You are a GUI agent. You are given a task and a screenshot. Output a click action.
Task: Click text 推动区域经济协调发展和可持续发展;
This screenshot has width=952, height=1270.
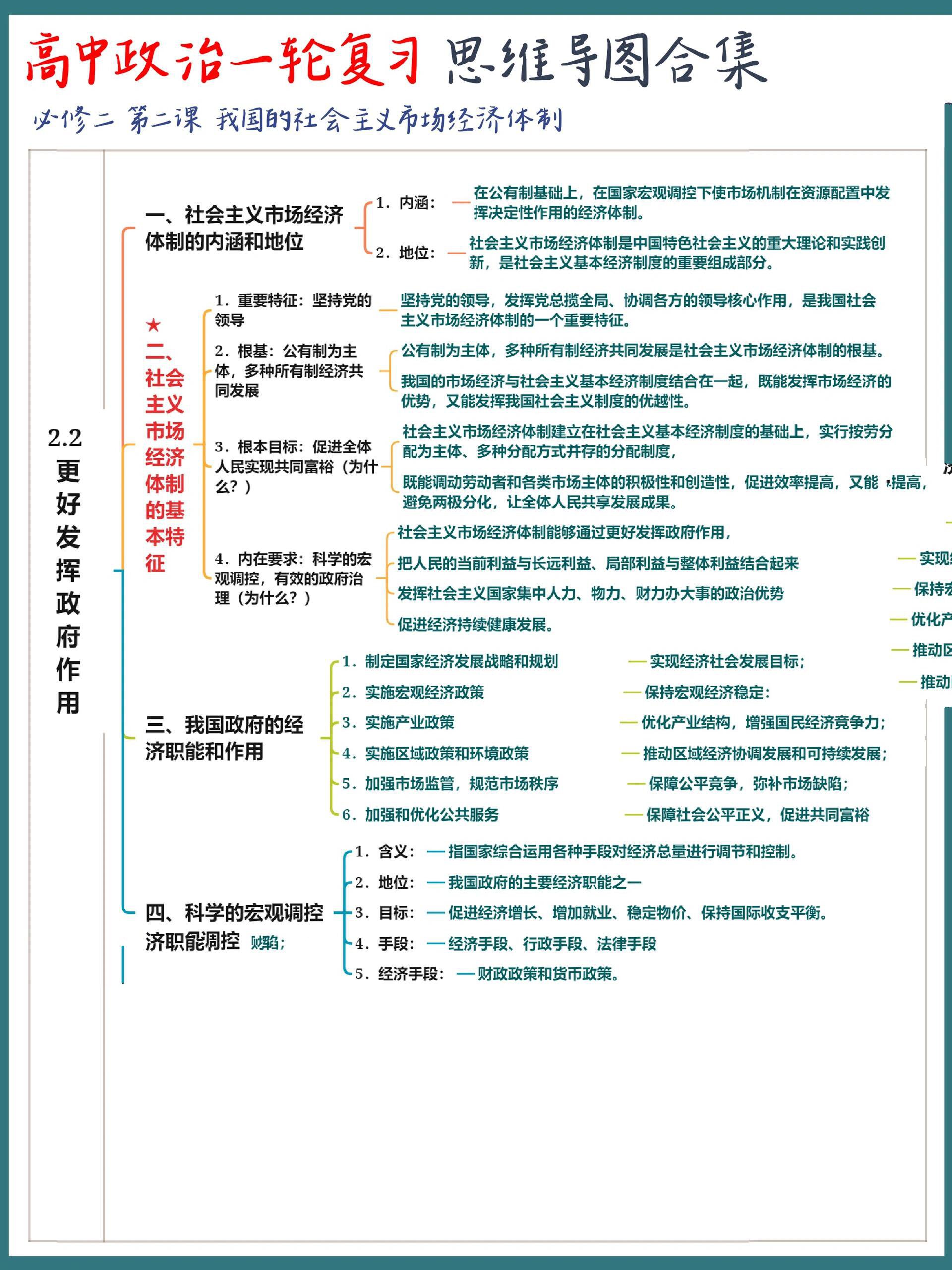pyautogui.click(x=765, y=753)
